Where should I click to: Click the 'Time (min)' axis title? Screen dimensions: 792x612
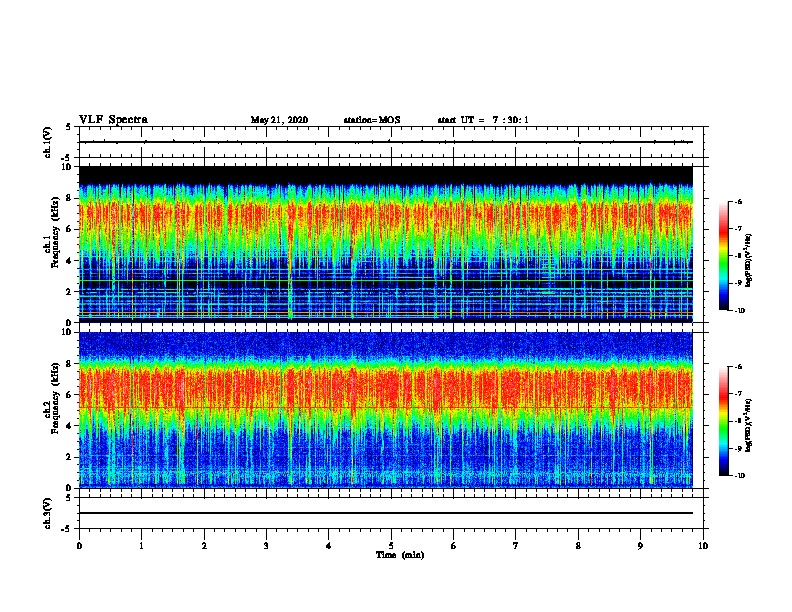pyautogui.click(x=400, y=555)
